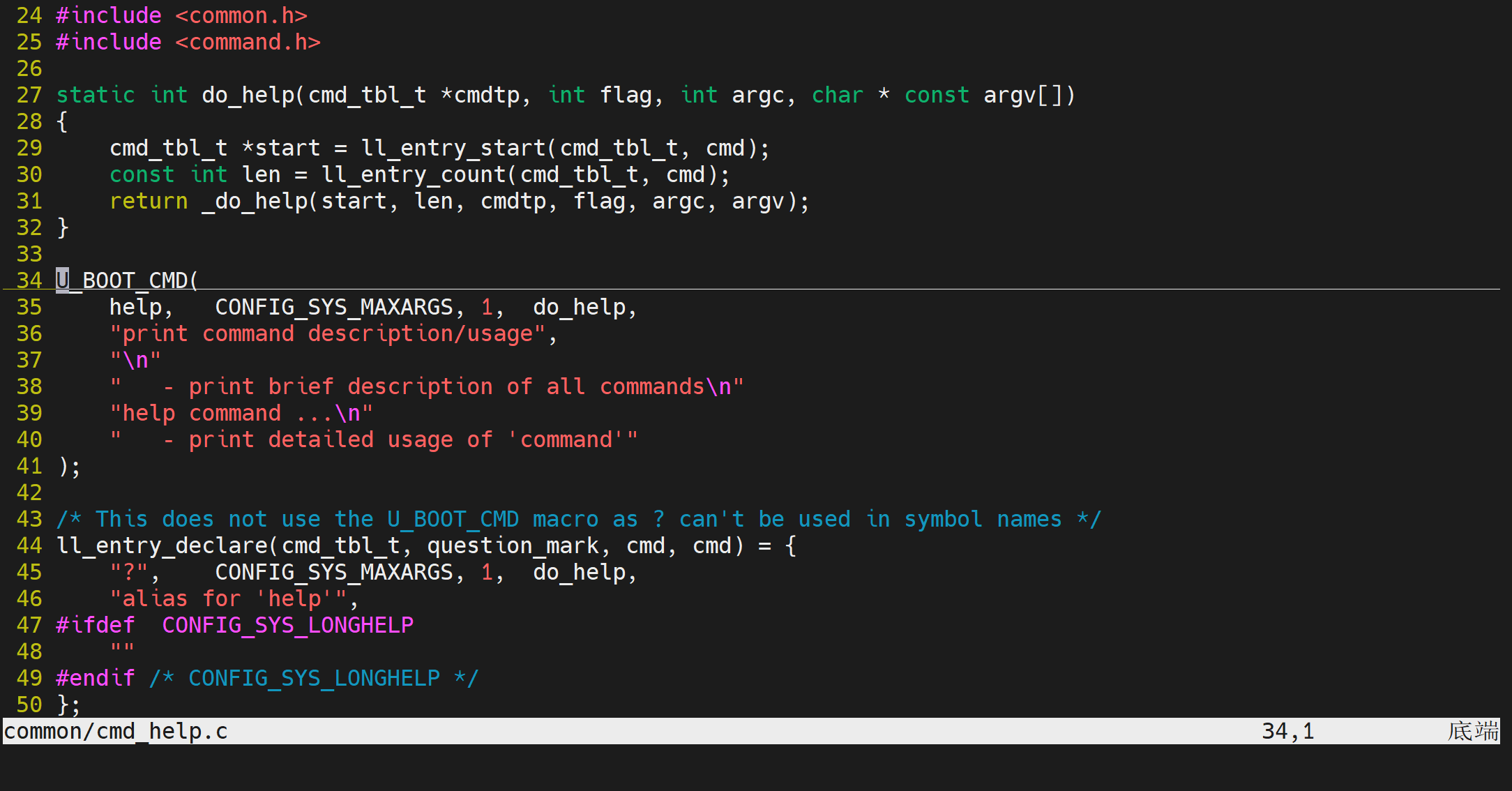Click ll_entry_count call on line 30
The height and width of the screenshot is (791, 1512).
tap(414, 174)
